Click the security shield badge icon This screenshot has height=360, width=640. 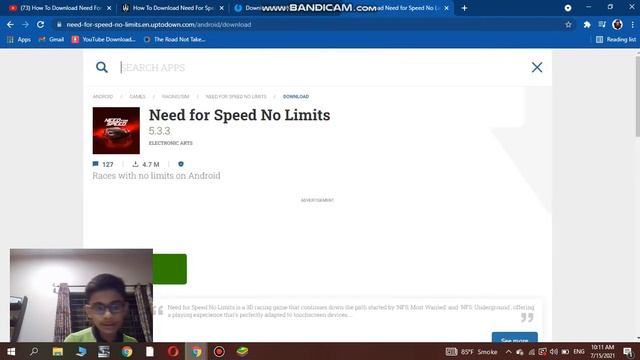181,164
